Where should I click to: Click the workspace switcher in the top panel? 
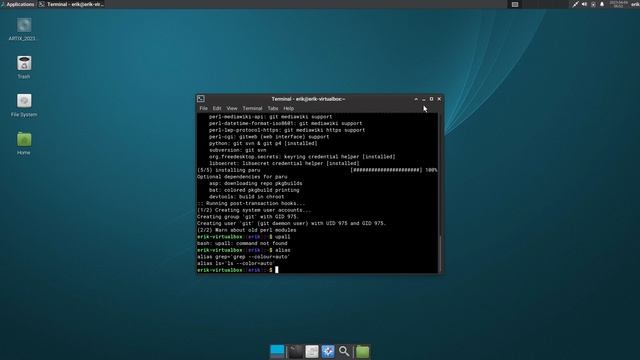coord(515,4)
